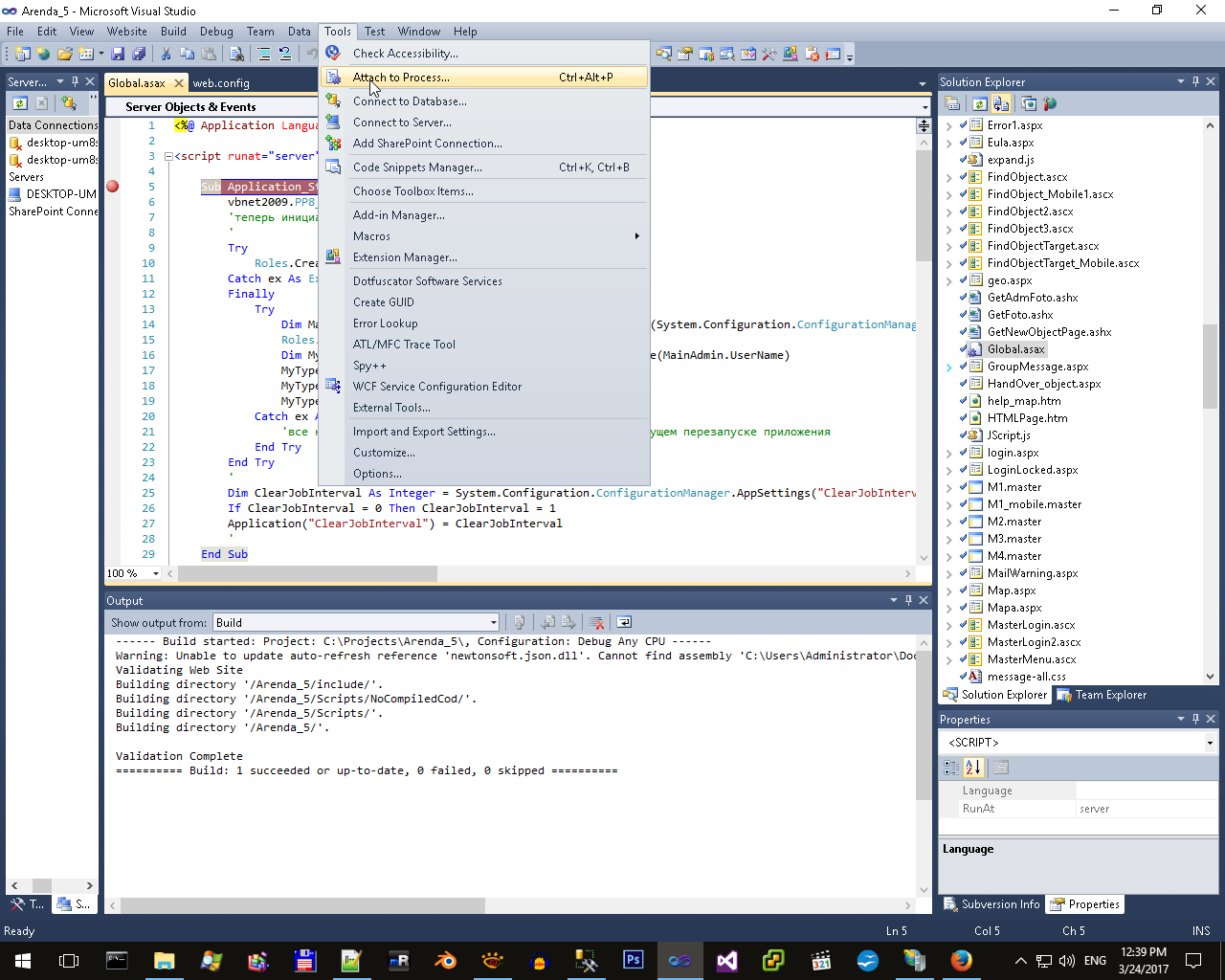Open Import and Export Settings

tap(485, 432)
